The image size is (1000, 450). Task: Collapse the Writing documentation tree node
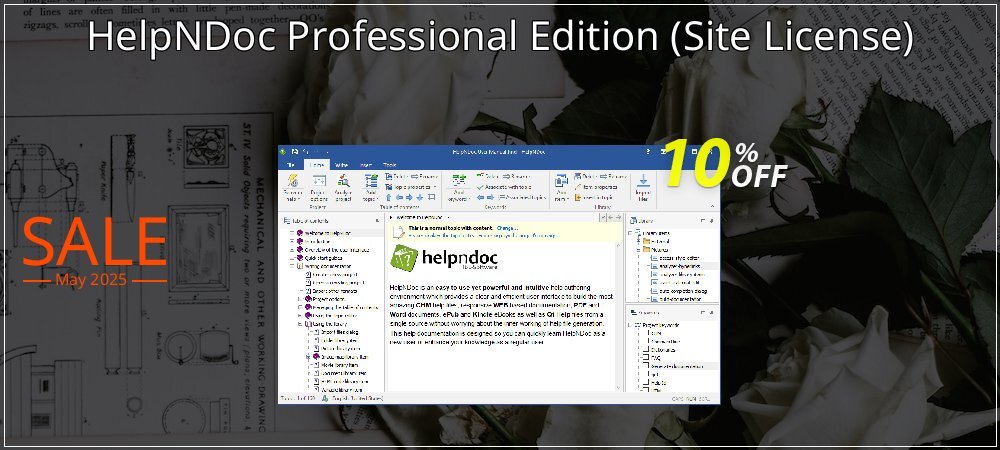(291, 266)
